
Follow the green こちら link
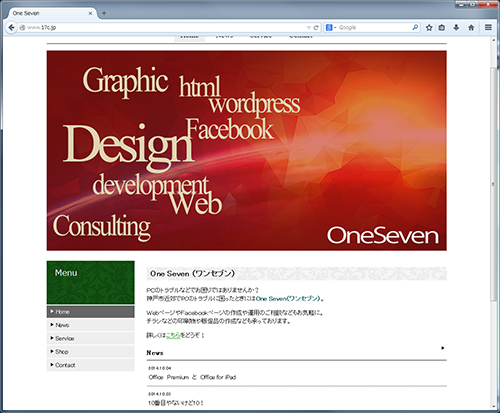173,335
